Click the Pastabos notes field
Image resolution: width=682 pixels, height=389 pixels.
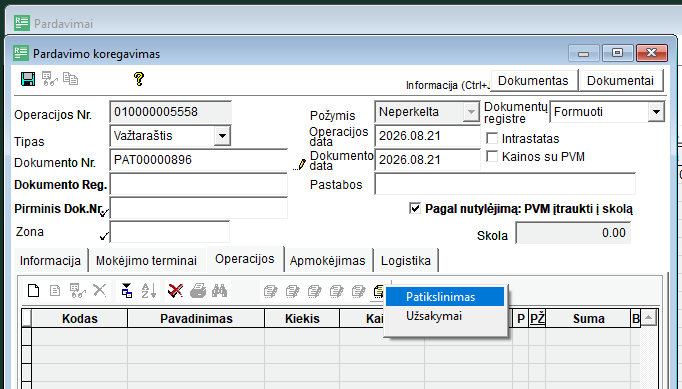505,184
